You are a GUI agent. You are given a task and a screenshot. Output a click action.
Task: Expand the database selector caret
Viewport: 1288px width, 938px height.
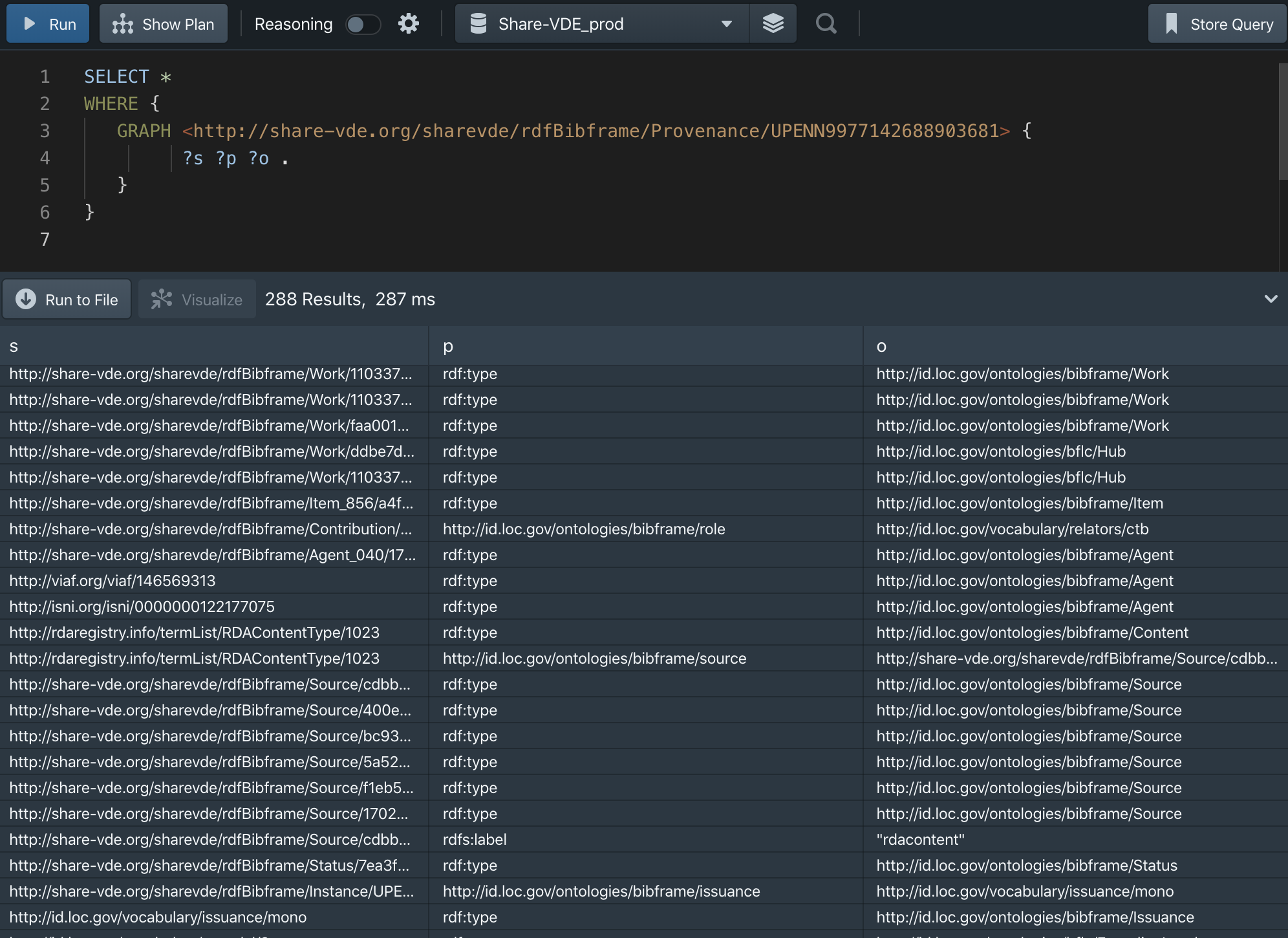(x=725, y=23)
